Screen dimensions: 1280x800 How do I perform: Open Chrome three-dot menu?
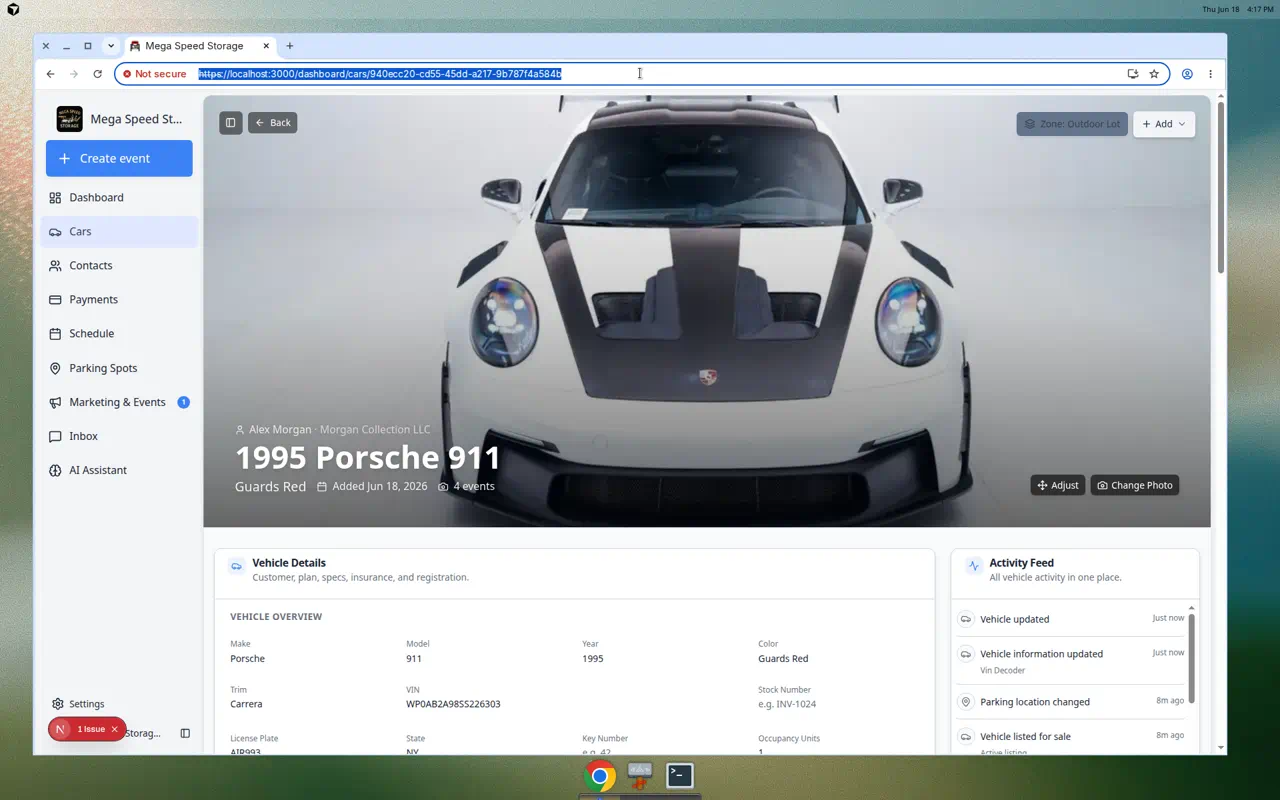(1210, 74)
